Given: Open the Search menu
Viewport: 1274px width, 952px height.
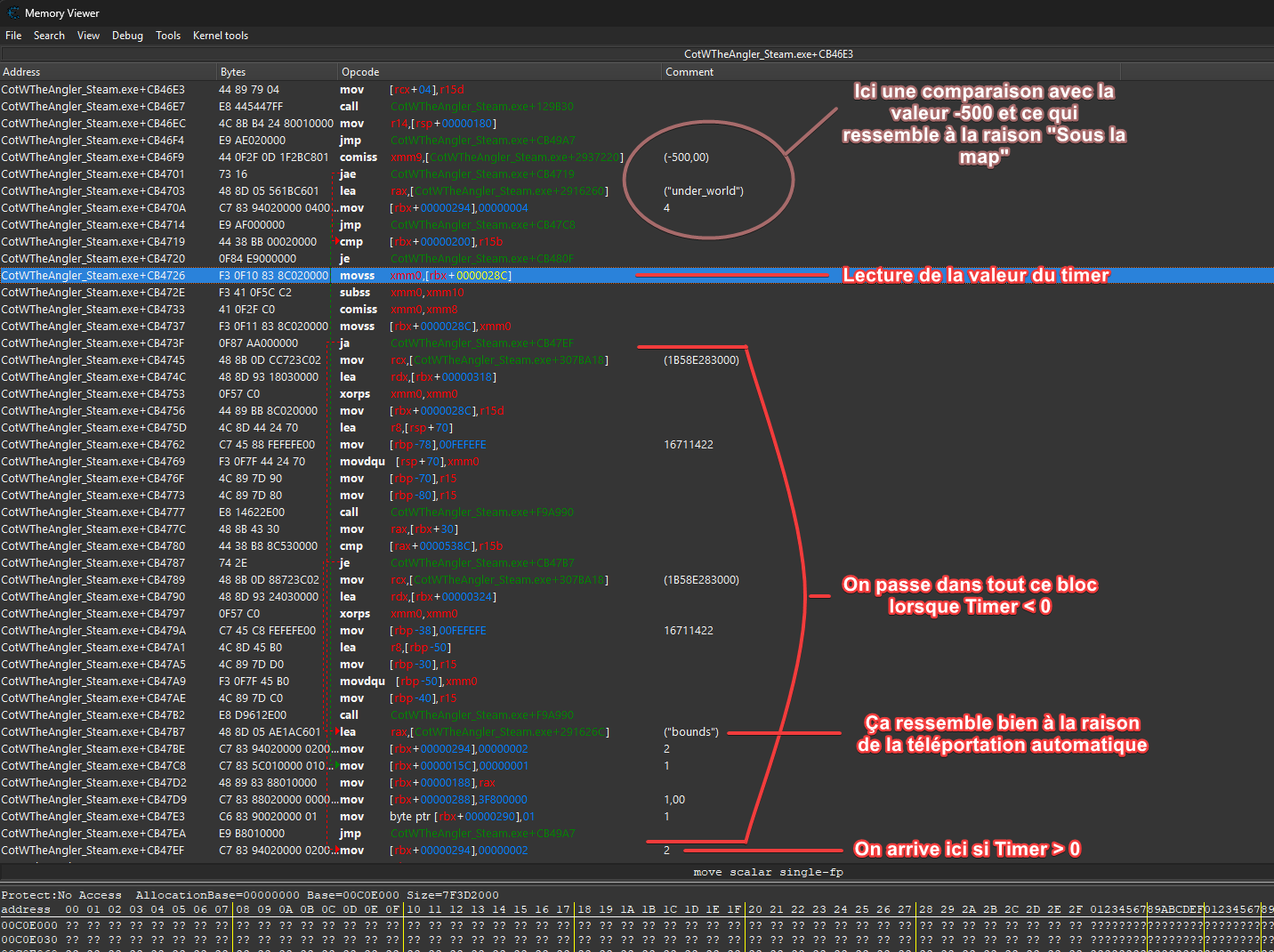Looking at the screenshot, I should point(49,36).
